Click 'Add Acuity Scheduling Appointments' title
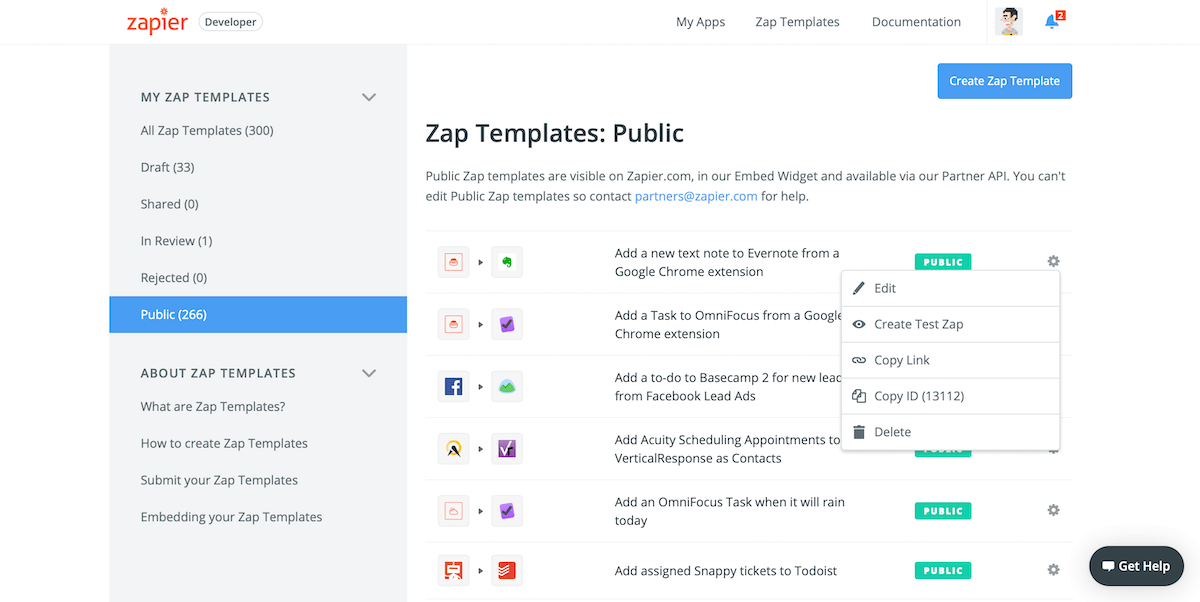This screenshot has width=1200, height=602. coord(727,448)
